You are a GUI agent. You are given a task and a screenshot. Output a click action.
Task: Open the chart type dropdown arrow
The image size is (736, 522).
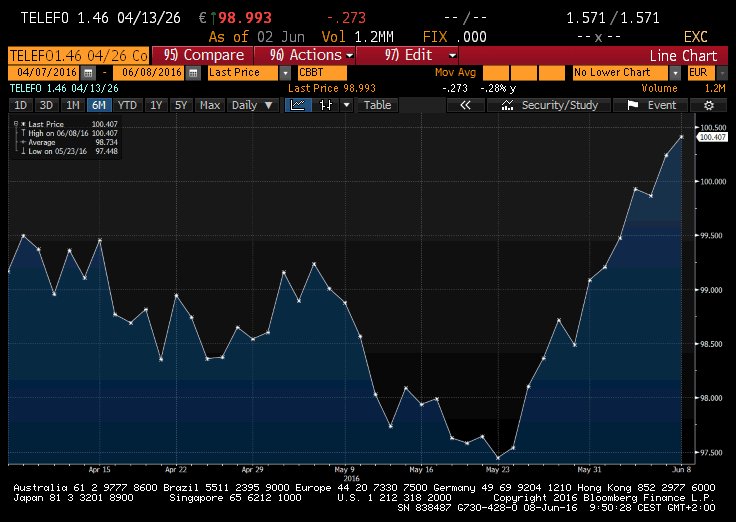click(346, 105)
